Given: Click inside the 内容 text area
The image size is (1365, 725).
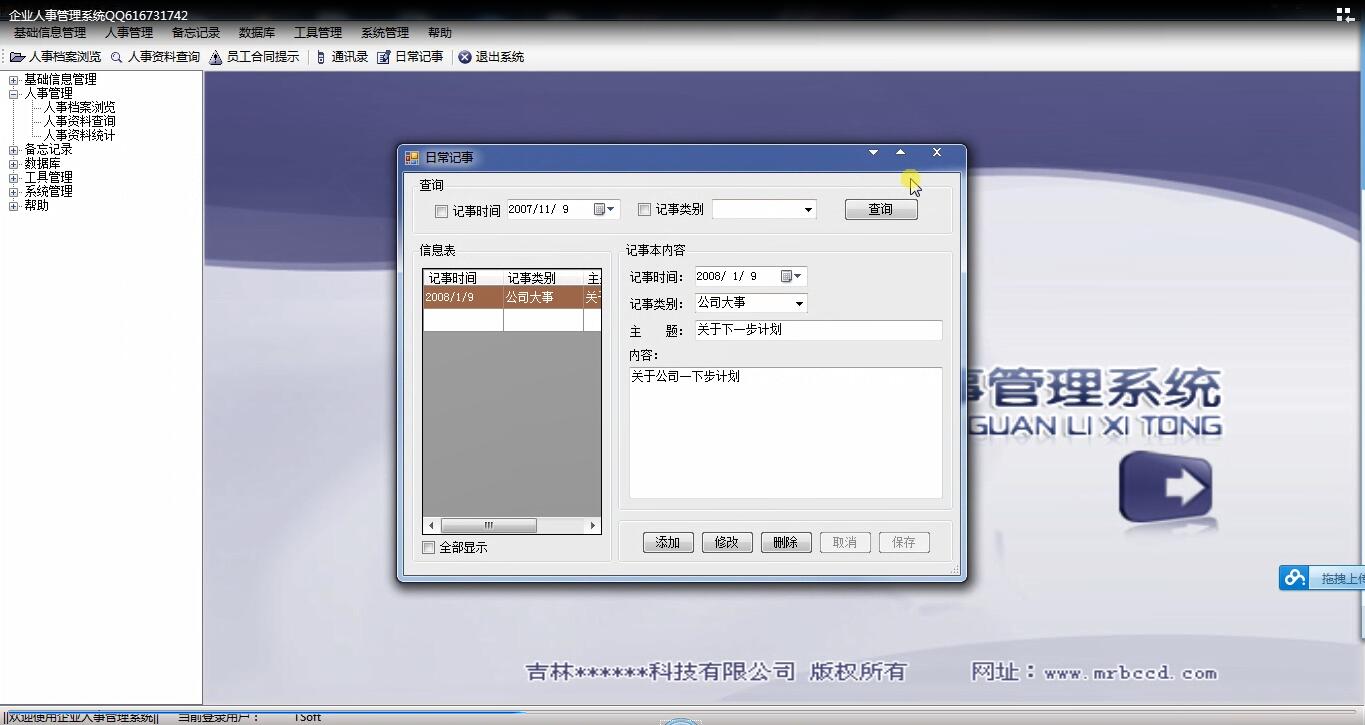Looking at the screenshot, I should point(785,432).
